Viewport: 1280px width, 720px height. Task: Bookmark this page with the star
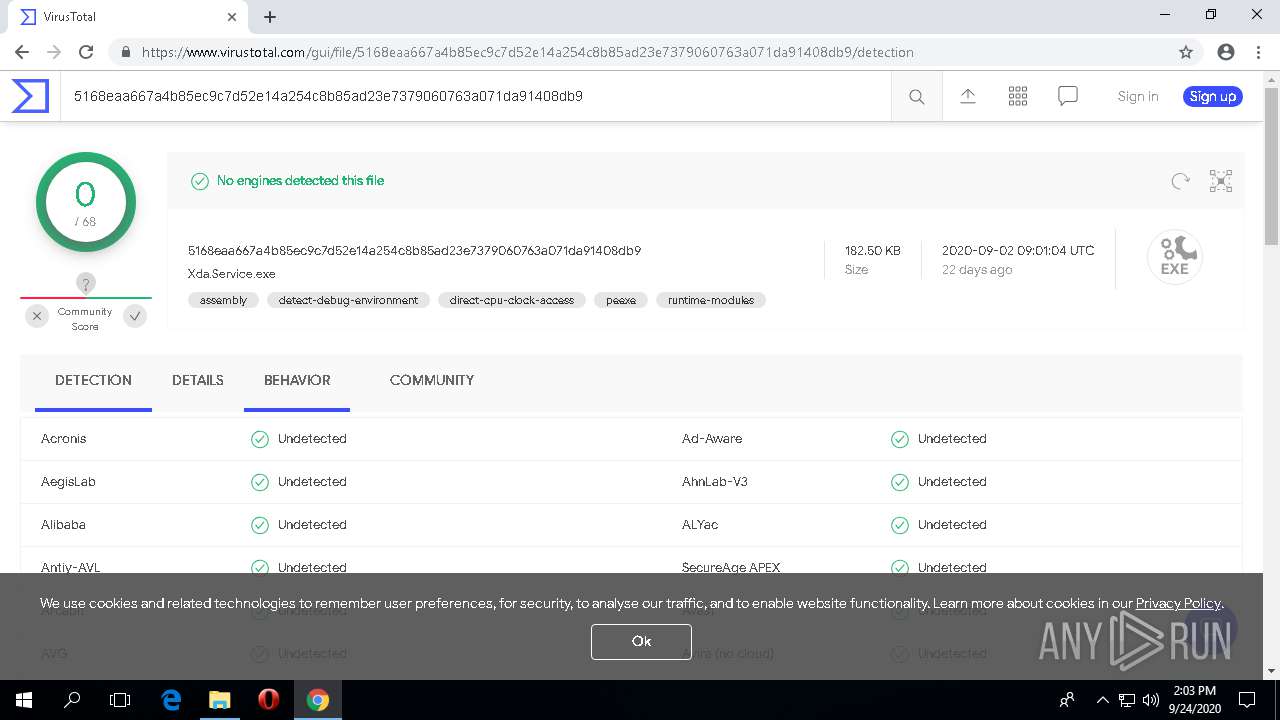point(1186,52)
